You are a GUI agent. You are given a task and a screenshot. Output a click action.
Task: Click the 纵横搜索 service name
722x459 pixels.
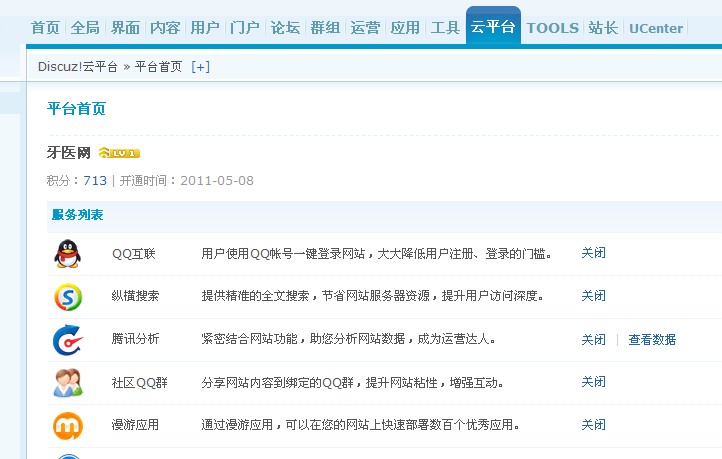click(135, 296)
